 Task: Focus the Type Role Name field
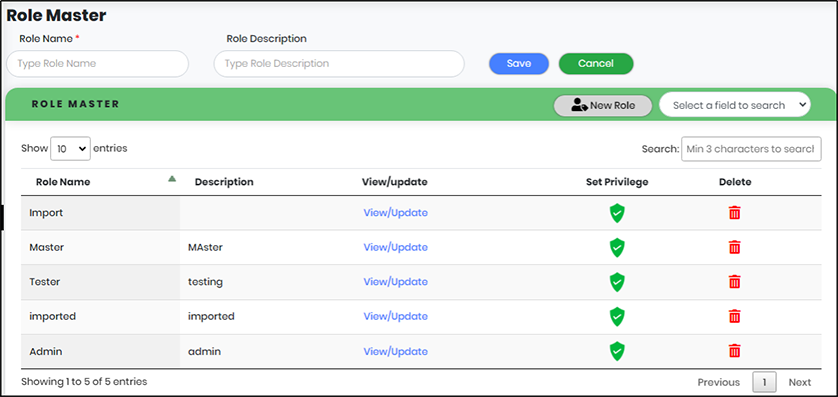97,64
